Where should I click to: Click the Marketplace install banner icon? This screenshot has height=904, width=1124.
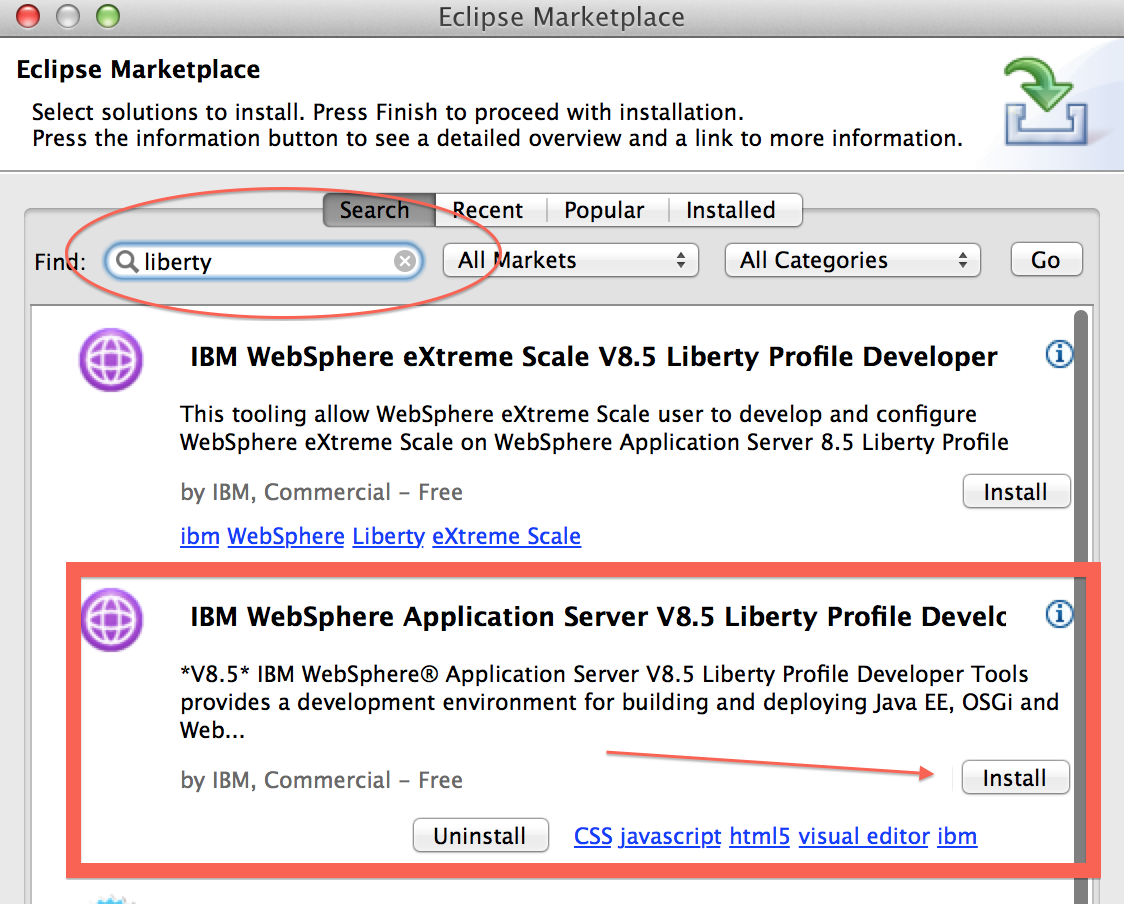coord(1046,102)
